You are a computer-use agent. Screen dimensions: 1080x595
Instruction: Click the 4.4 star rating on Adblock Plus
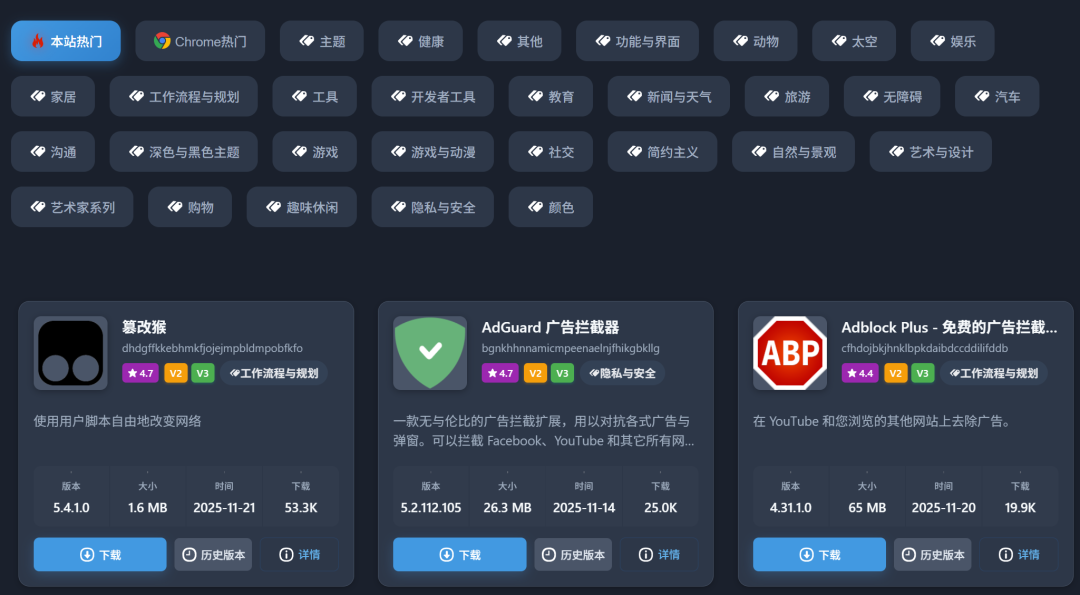tap(860, 373)
